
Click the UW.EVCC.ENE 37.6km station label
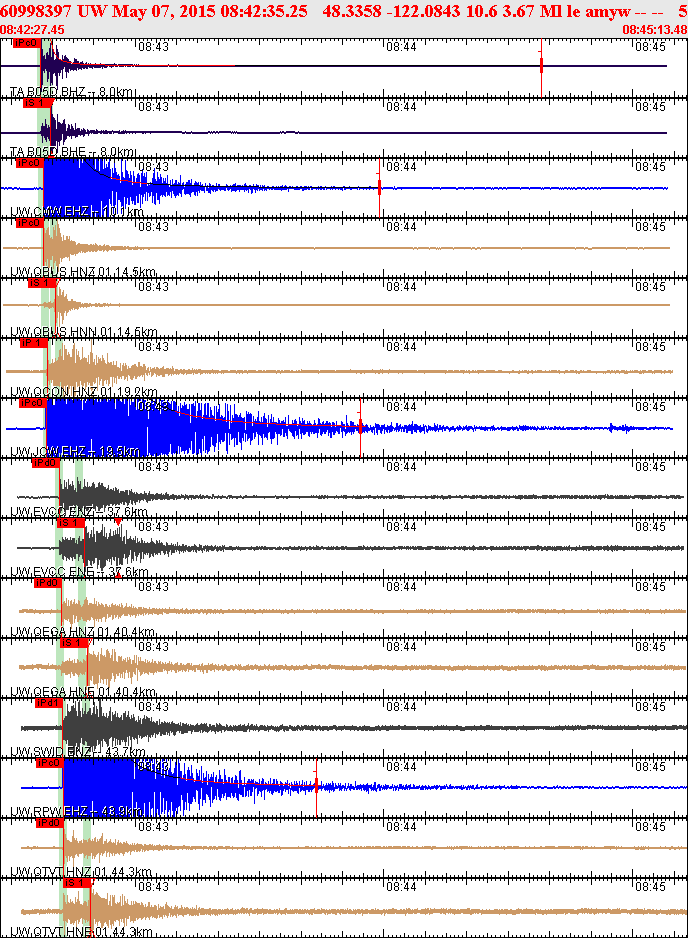(x=79, y=572)
